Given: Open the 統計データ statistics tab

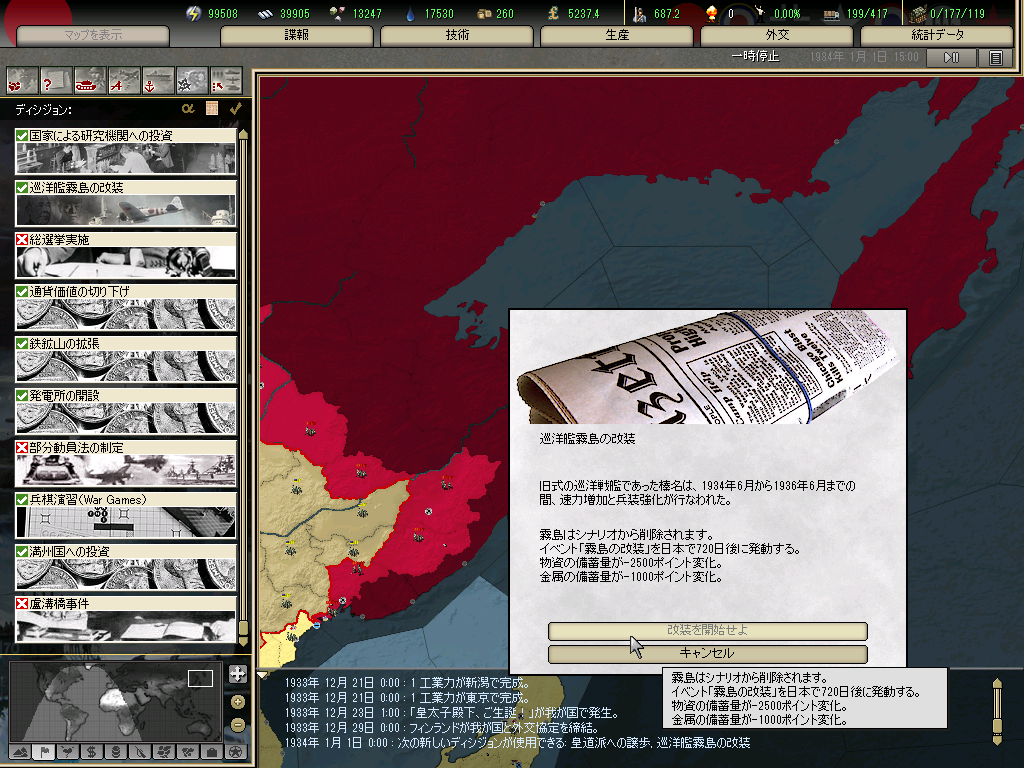Looking at the screenshot, I should [937, 35].
